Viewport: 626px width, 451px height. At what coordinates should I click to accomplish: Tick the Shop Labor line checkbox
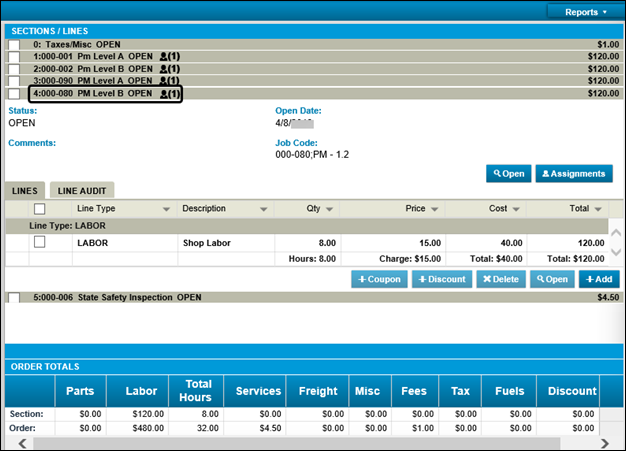click(x=40, y=242)
